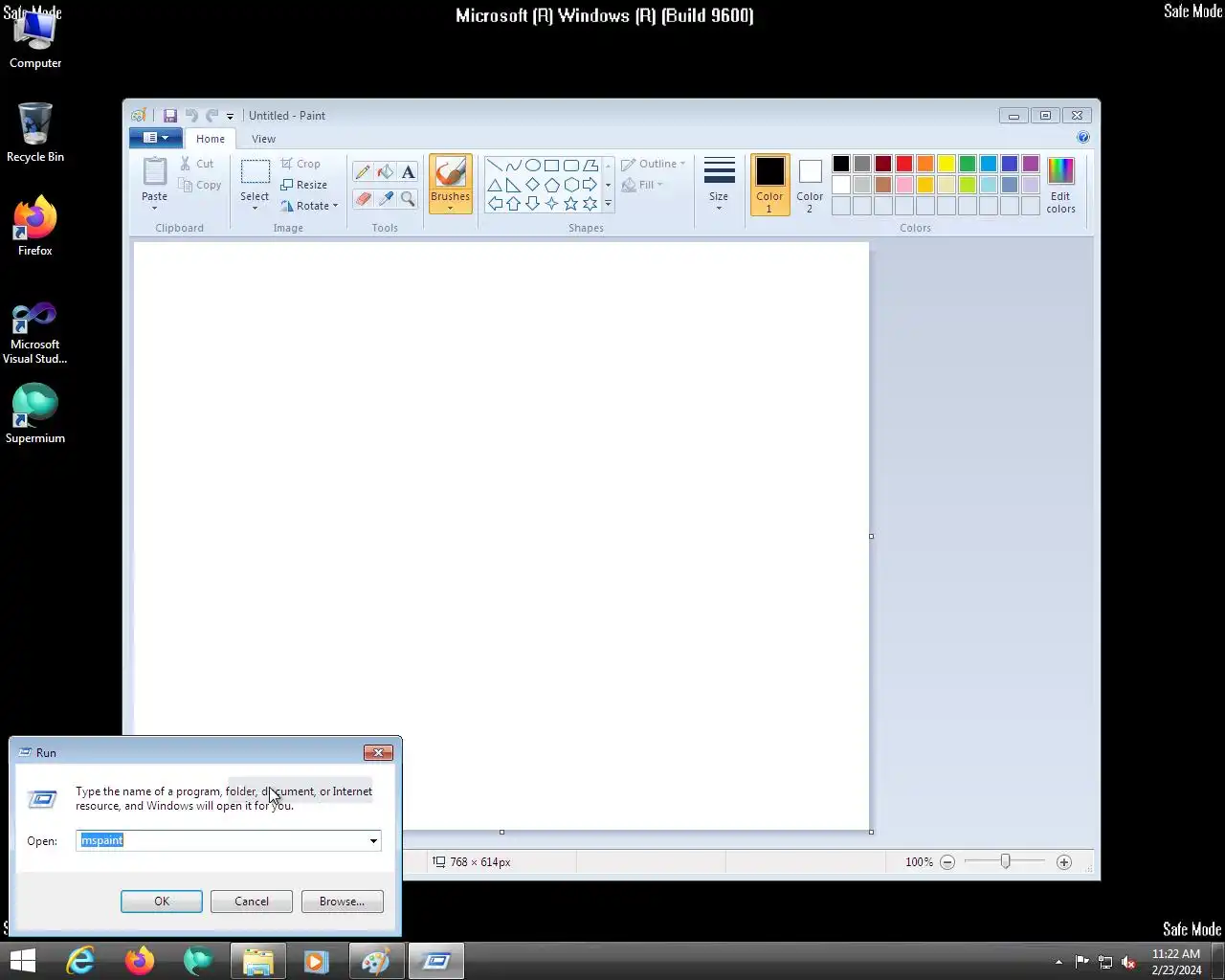The height and width of the screenshot is (980, 1225).
Task: Select the Eraser tool
Action: coord(363,199)
